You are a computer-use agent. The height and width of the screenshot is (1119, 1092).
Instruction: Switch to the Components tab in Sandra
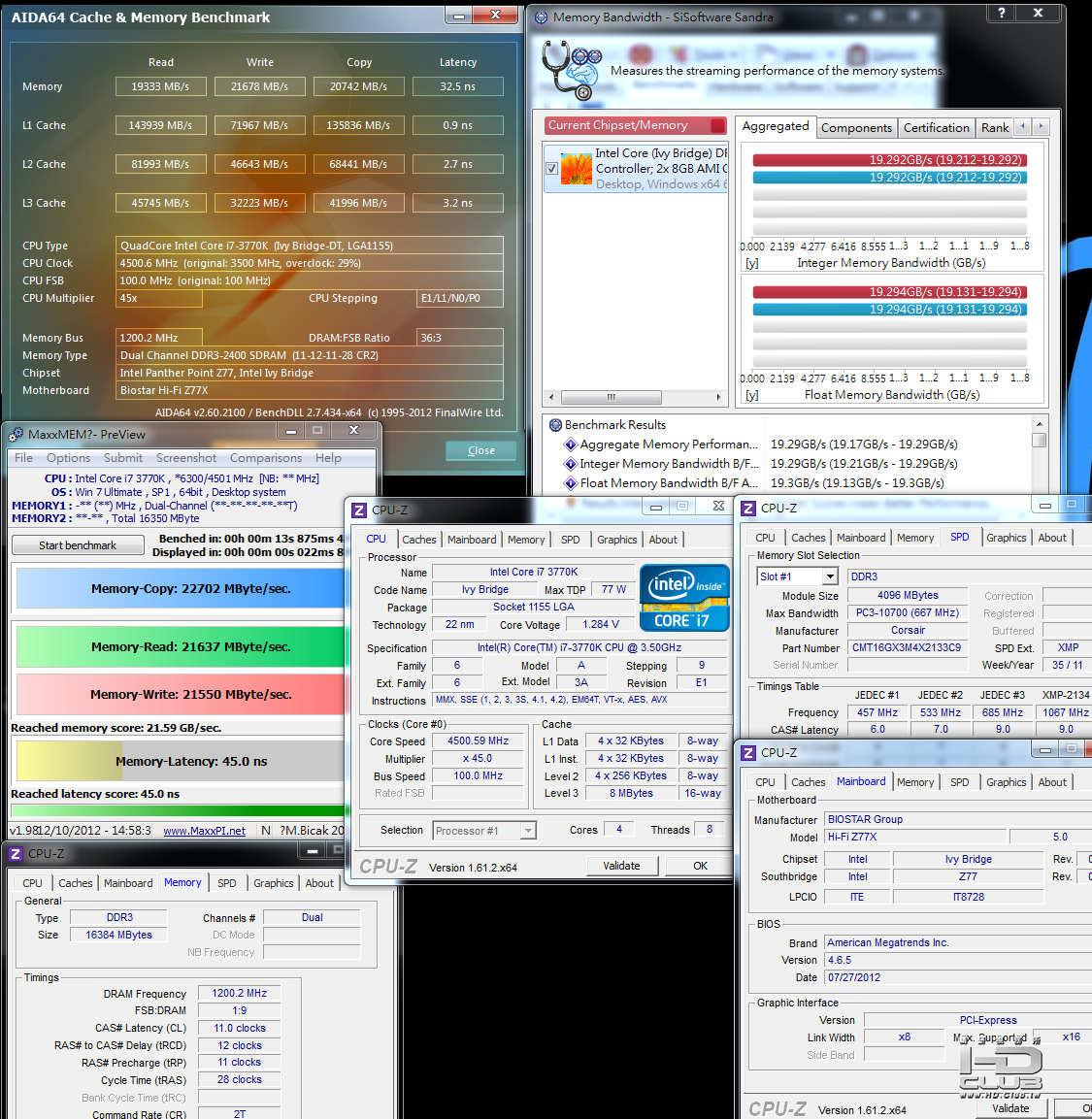(856, 128)
